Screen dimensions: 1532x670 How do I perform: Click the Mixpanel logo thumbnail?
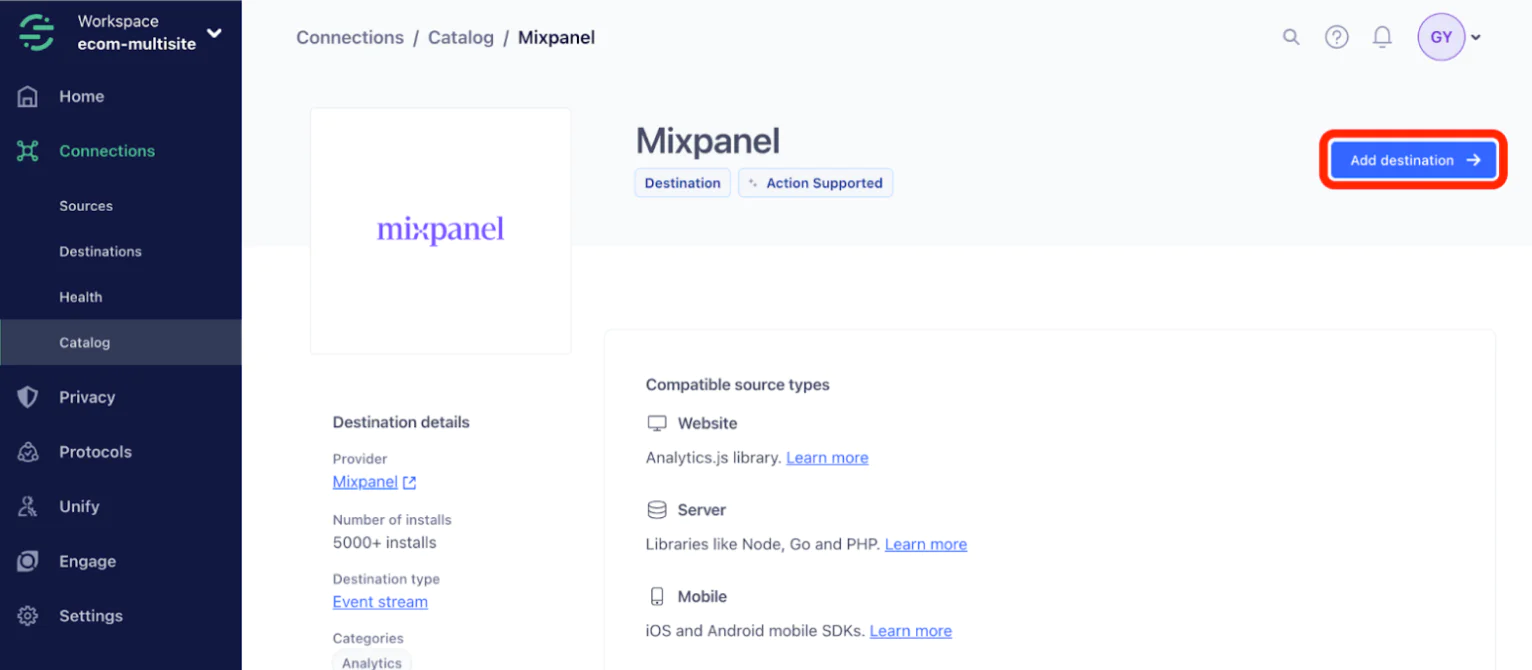click(x=441, y=231)
